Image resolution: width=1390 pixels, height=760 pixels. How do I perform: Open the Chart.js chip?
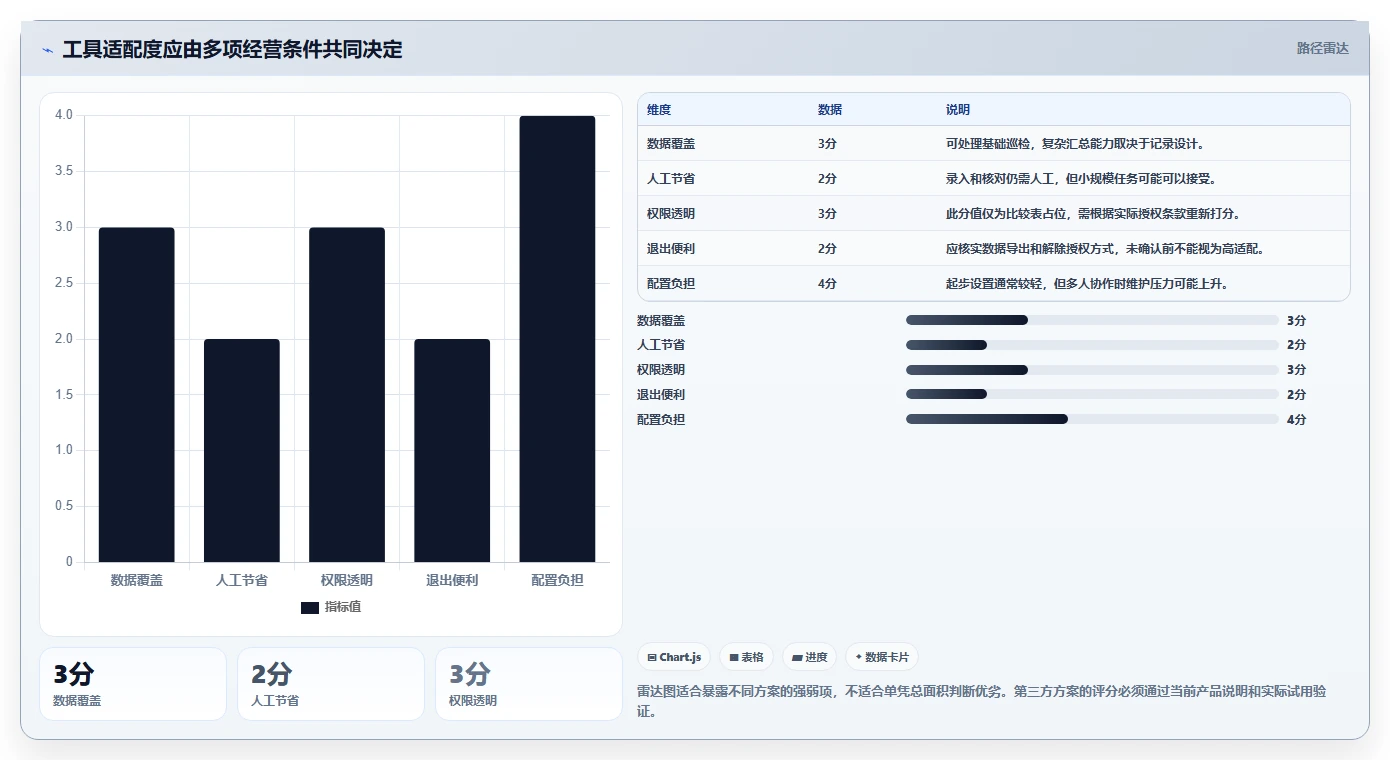[674, 657]
